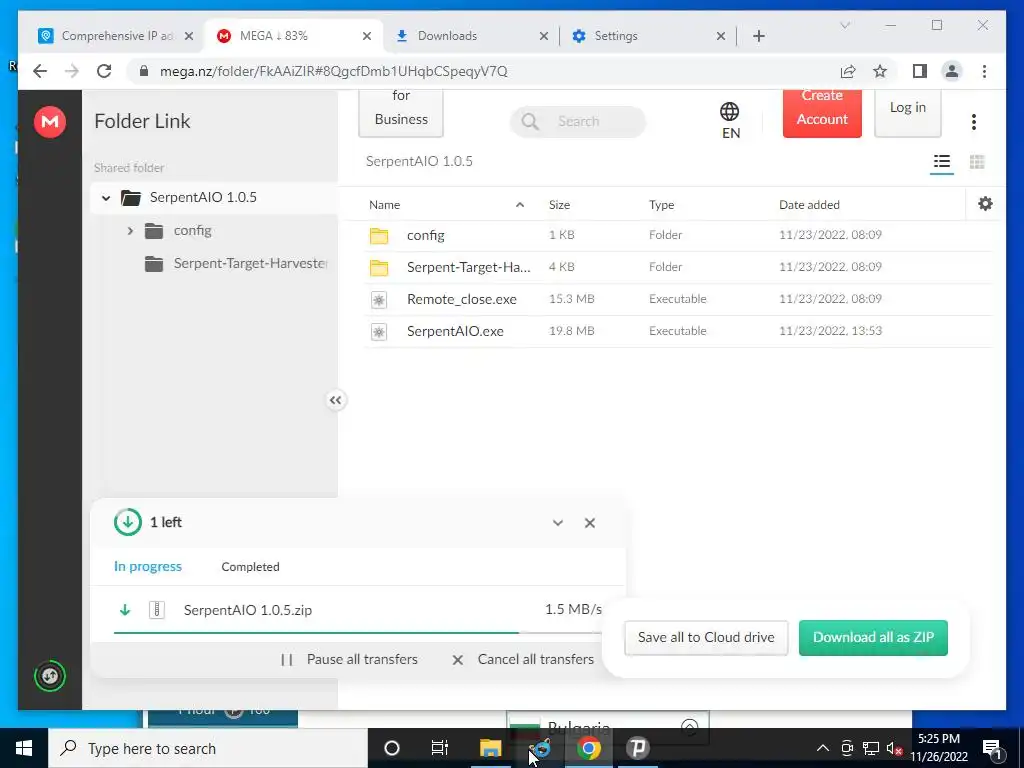
Task: Collapse SerpentAIO 1.0.5 tree node arrow
Action: [106, 198]
